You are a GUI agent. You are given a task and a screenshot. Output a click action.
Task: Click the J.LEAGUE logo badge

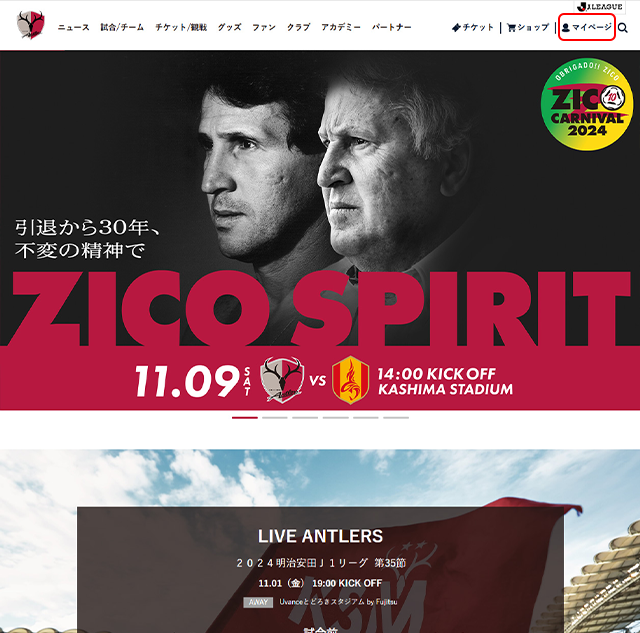600,7
